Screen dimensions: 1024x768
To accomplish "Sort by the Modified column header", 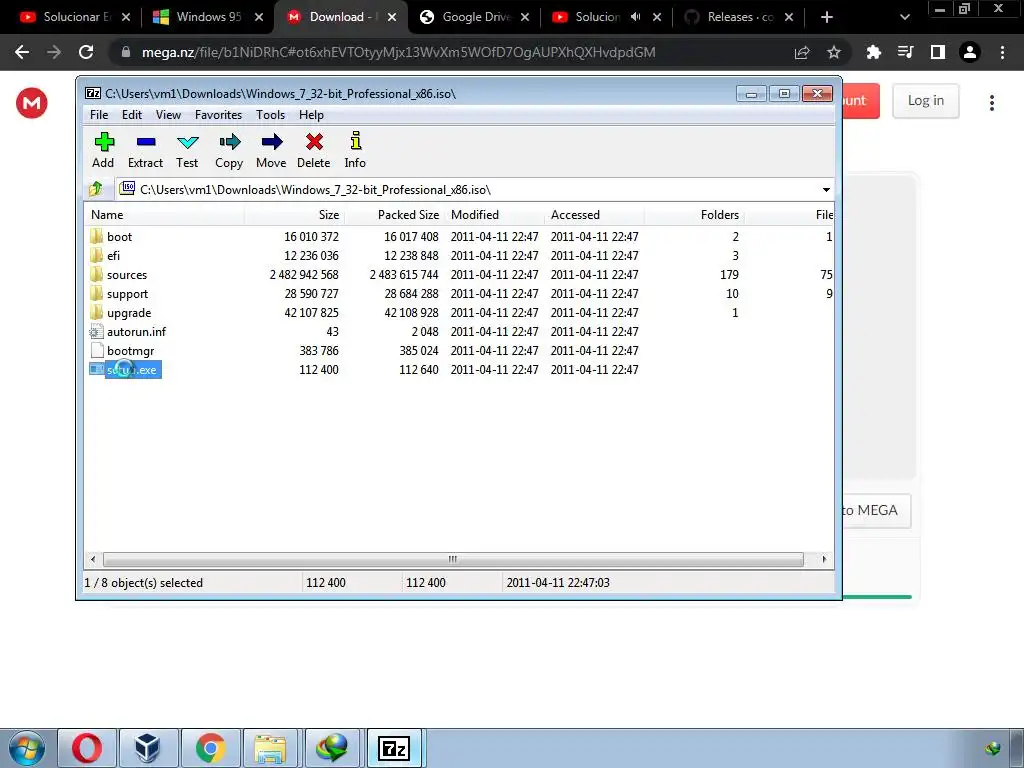I will point(494,215).
